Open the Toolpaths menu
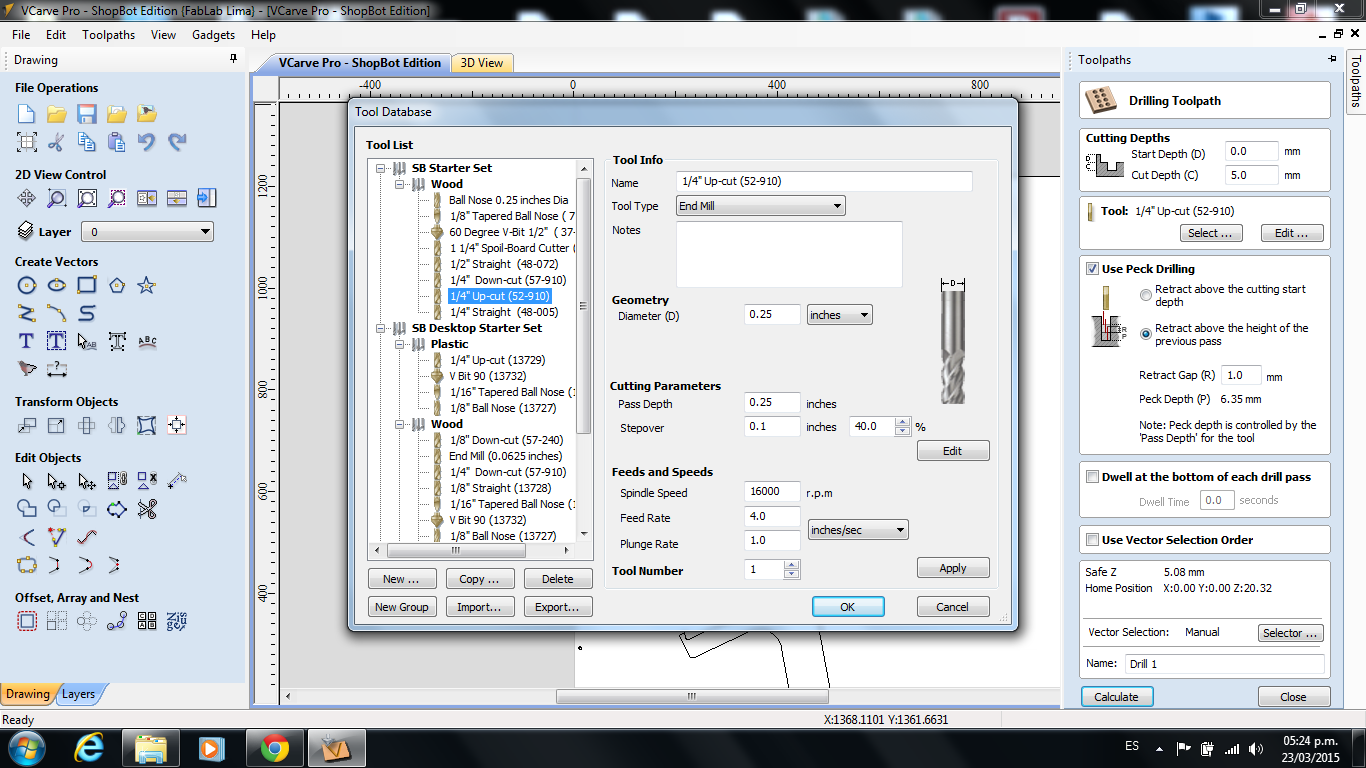Screen dimensions: 1366x768 [108, 34]
